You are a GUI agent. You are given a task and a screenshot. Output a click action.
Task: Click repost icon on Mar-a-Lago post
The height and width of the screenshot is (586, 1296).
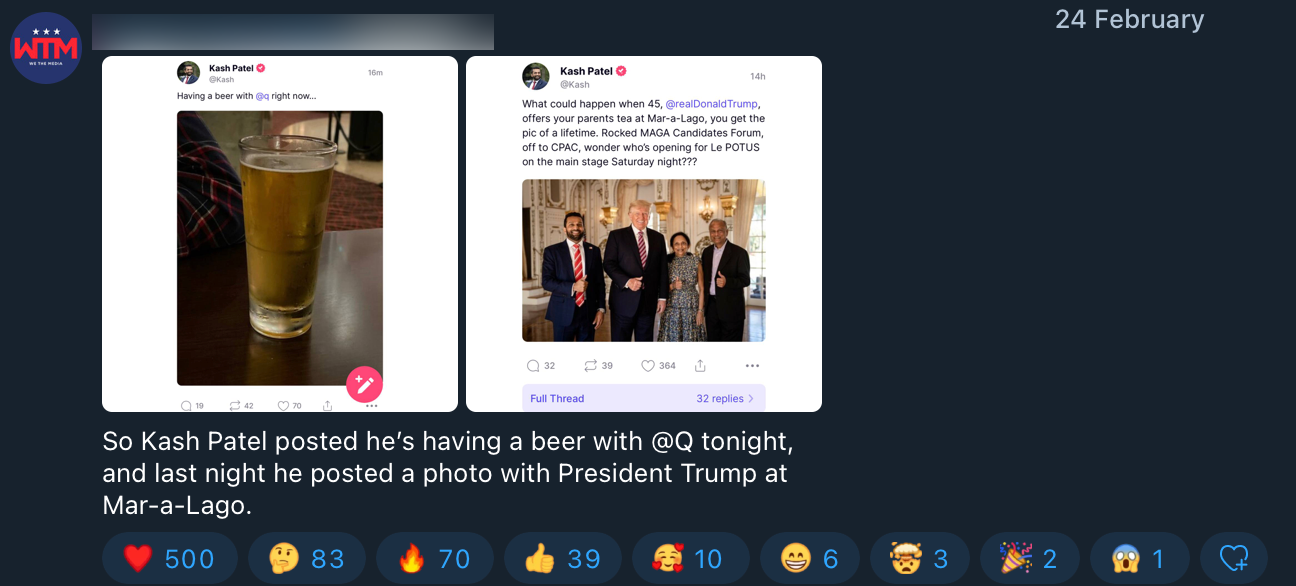click(x=590, y=366)
